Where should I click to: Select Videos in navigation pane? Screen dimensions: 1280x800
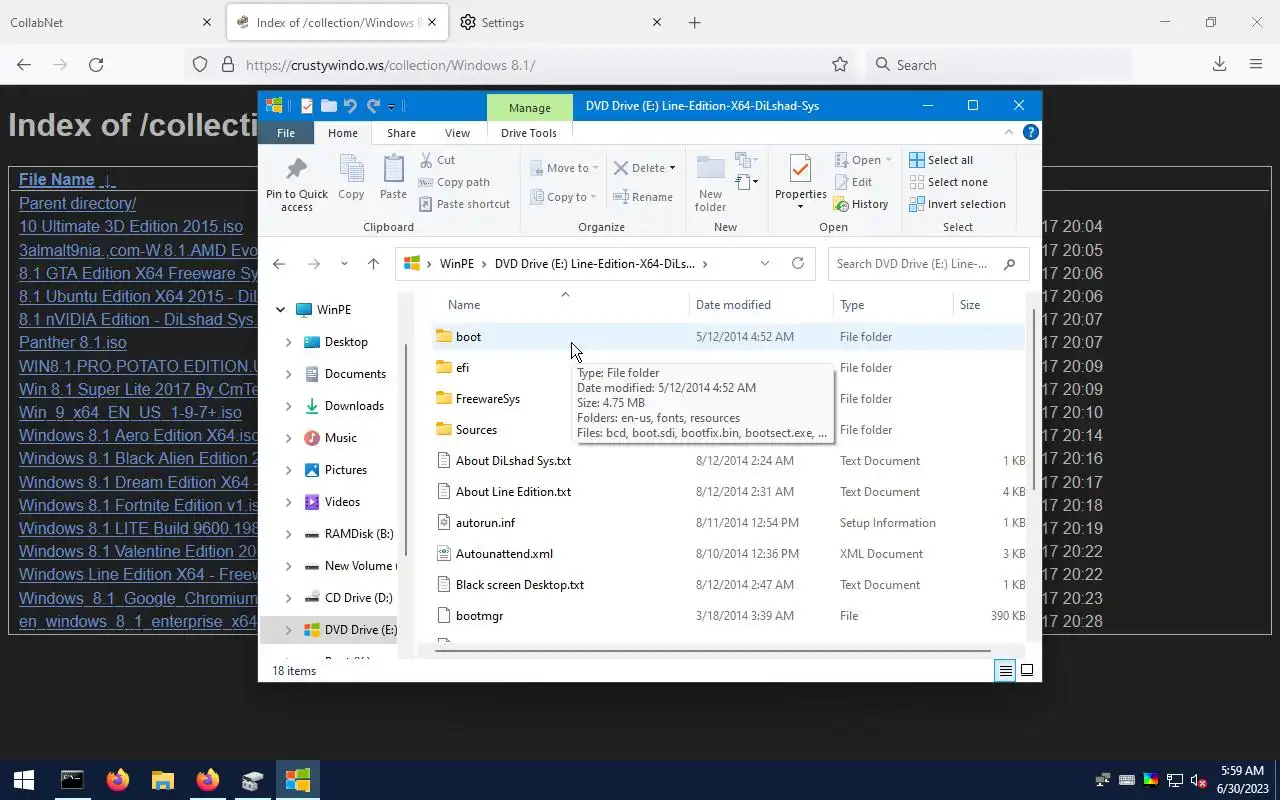(342, 502)
